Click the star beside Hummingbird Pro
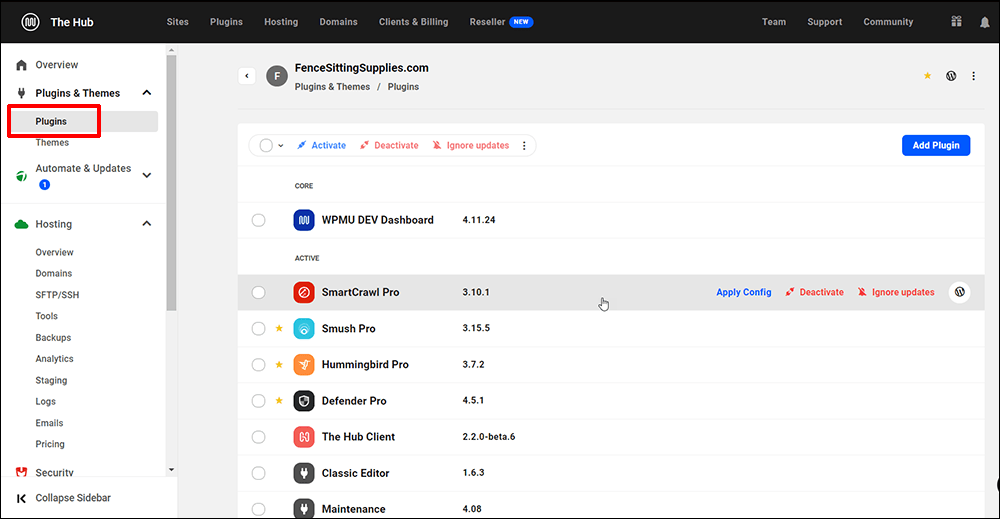The image size is (1000, 519). 279,365
